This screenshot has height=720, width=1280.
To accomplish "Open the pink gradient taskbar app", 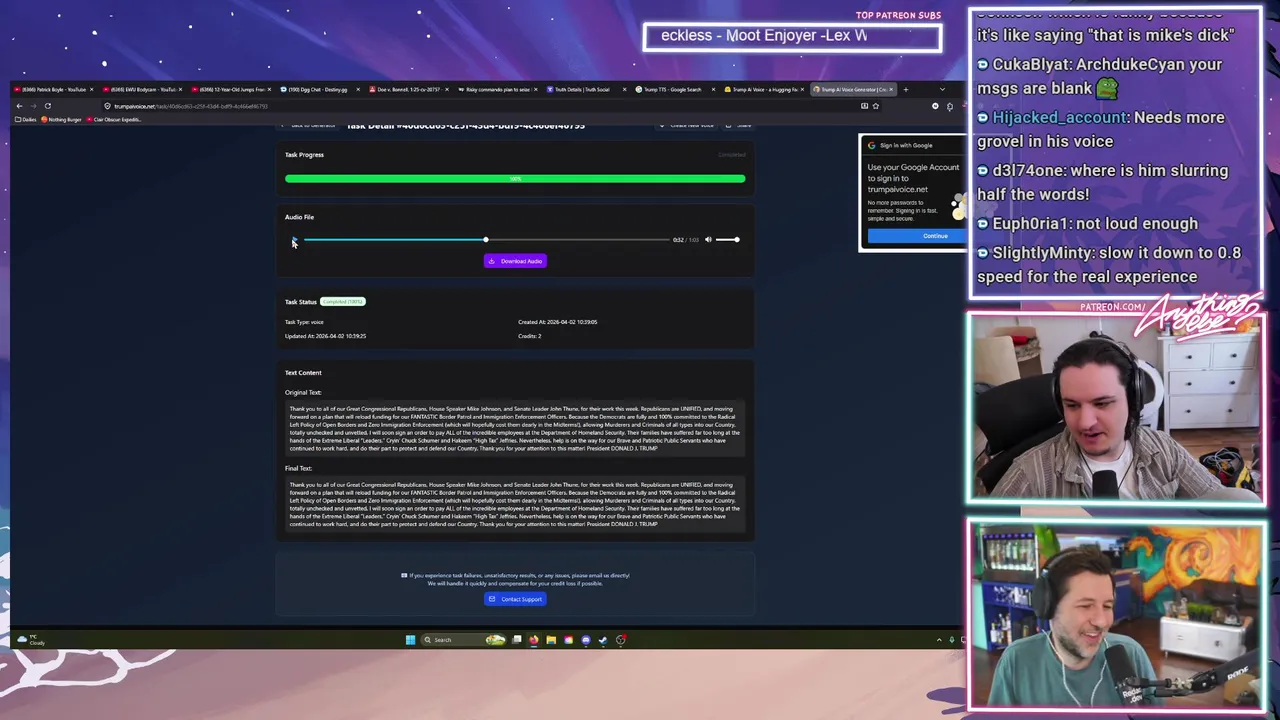I will click(568, 640).
